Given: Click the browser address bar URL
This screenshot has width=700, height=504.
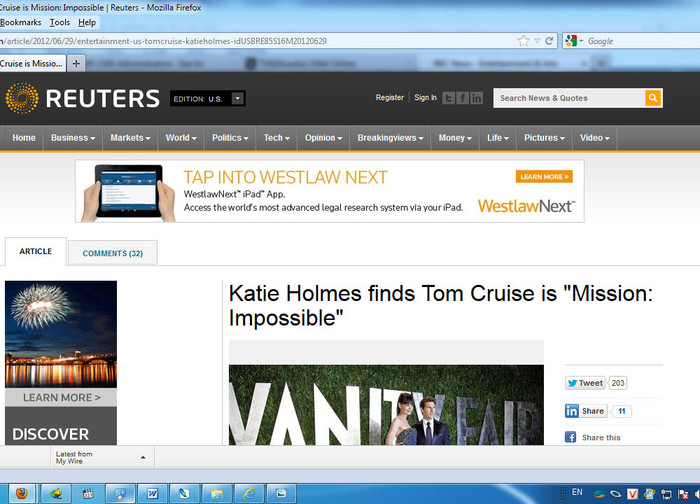Looking at the screenshot, I should (x=259, y=41).
